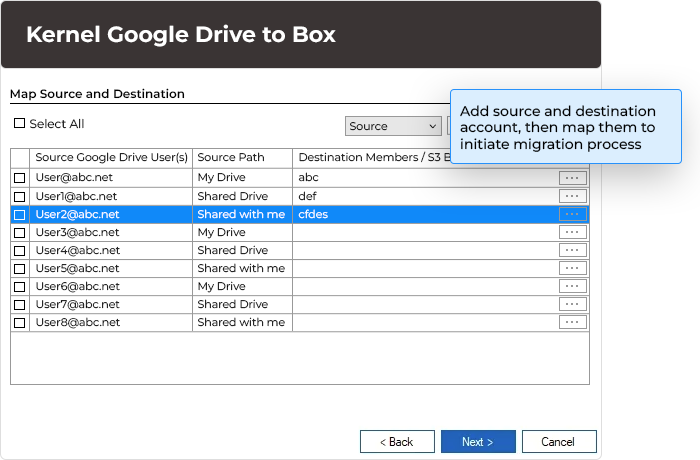The width and height of the screenshot is (700, 460).
Task: Select the User4@abc.net cell
Action: point(111,250)
